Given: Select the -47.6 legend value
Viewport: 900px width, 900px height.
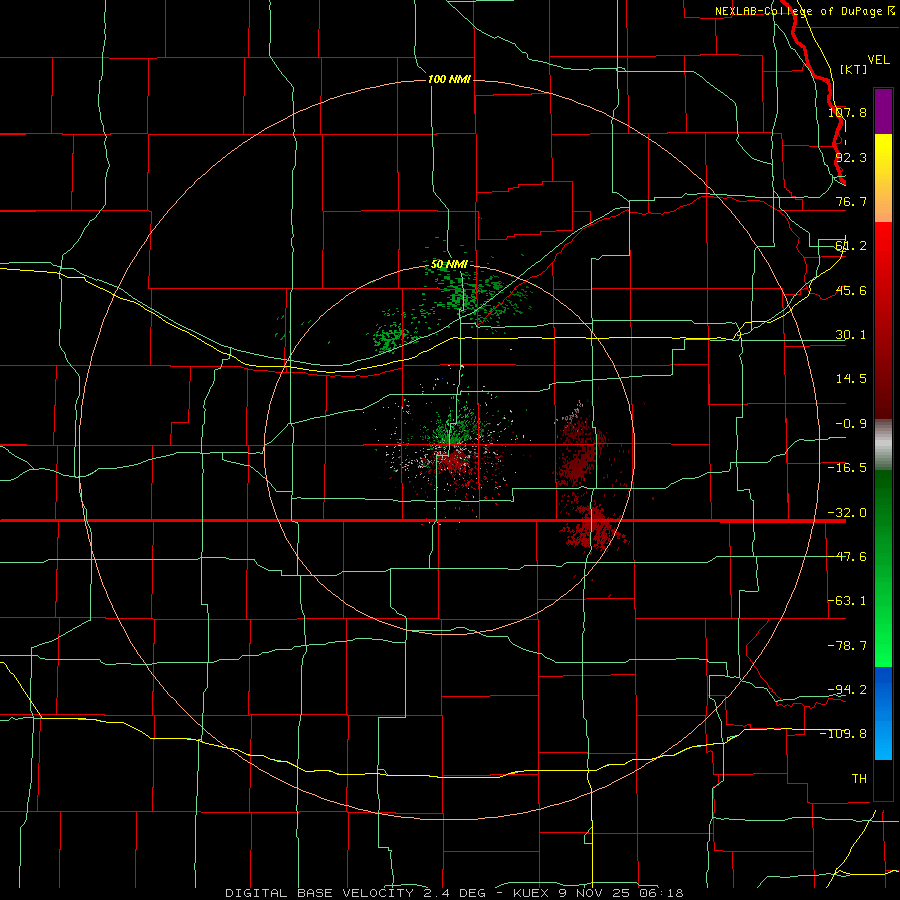Looking at the screenshot, I should point(847,557).
